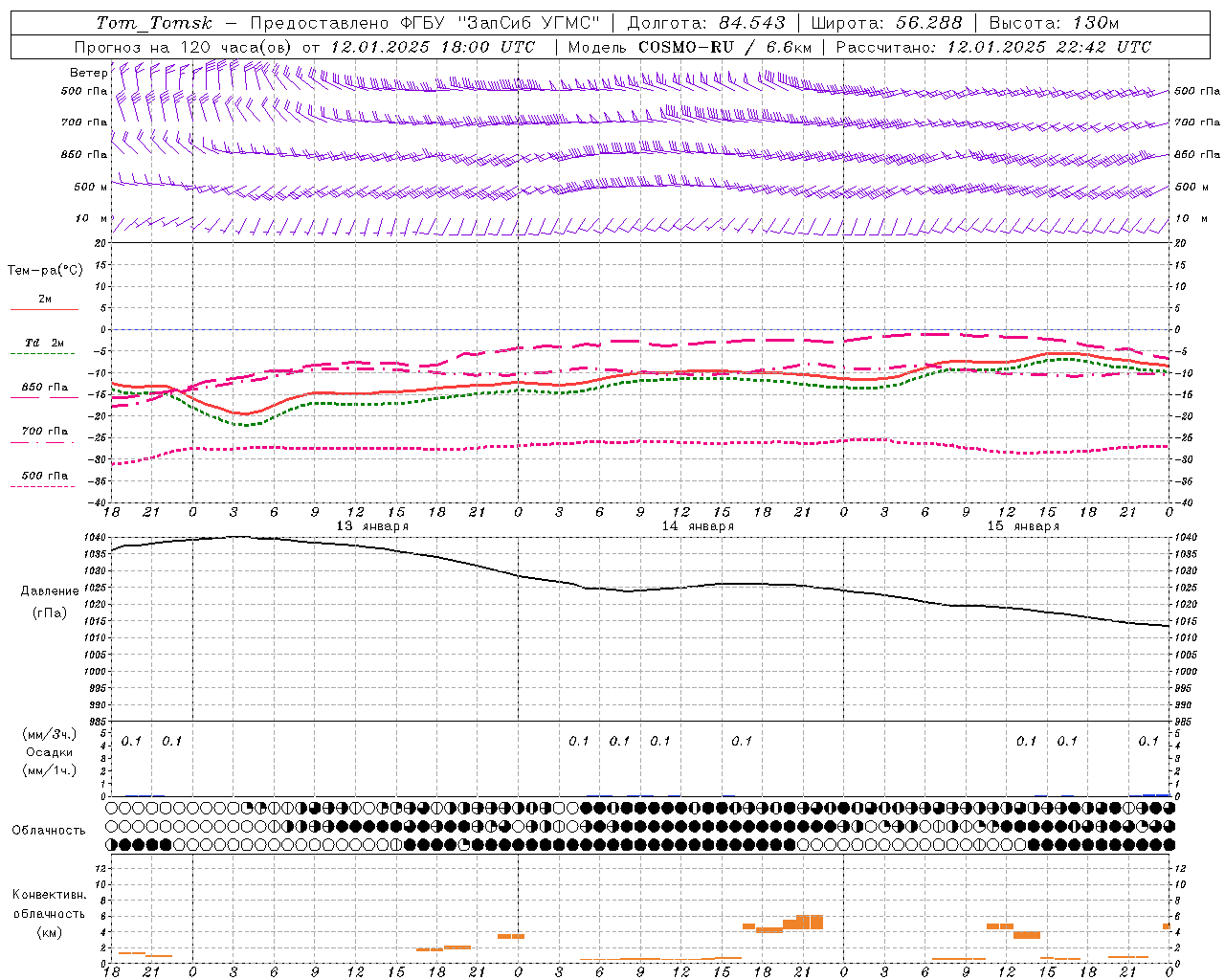Click the '850 гПа' temperature legend entry

45,388
